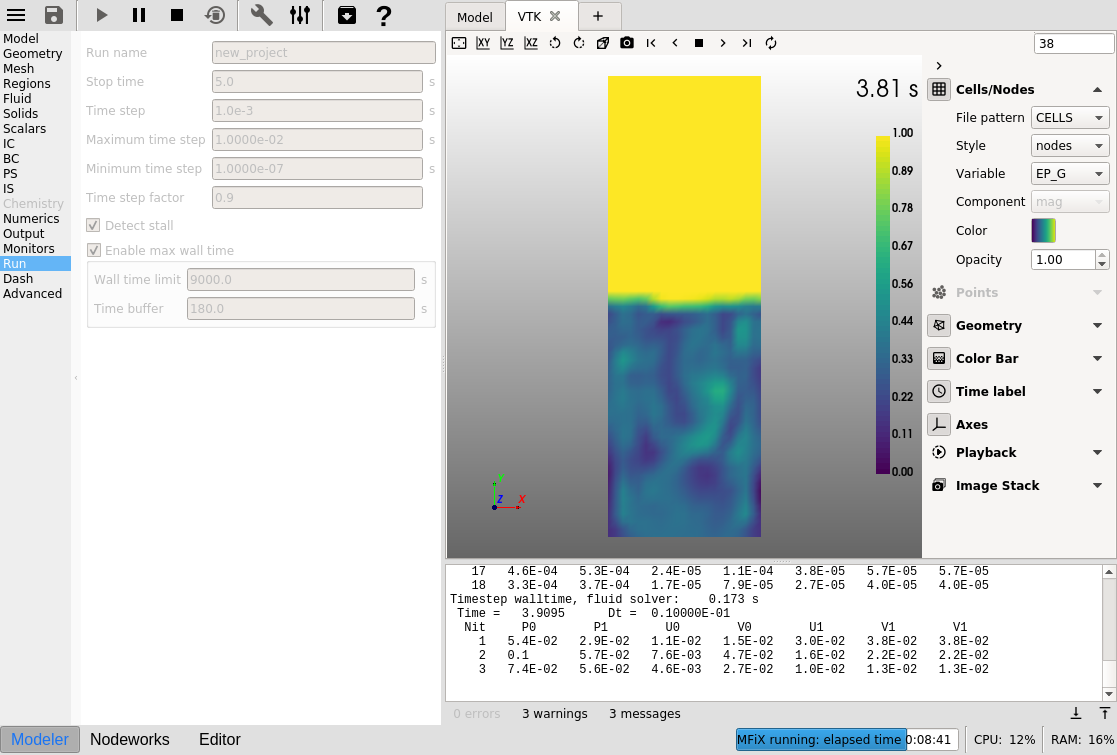1117x755 pixels.
Task: Reset the VTK view to fit
Action: [x=459, y=43]
